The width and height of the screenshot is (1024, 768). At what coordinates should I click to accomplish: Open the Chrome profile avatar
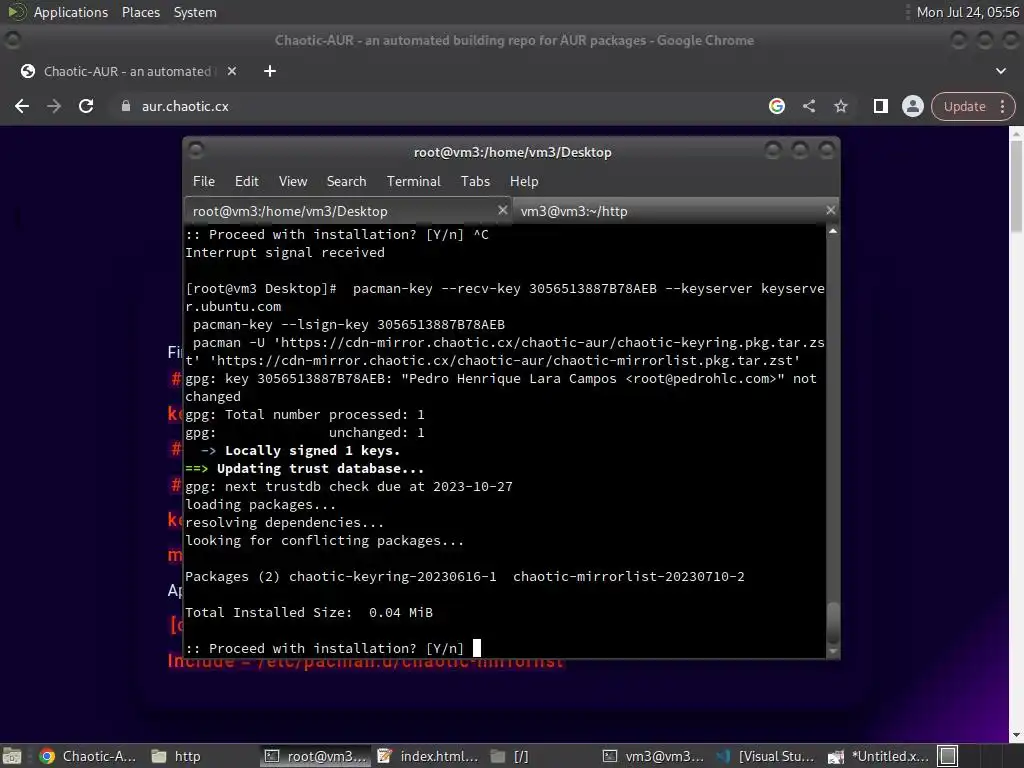pos(912,106)
